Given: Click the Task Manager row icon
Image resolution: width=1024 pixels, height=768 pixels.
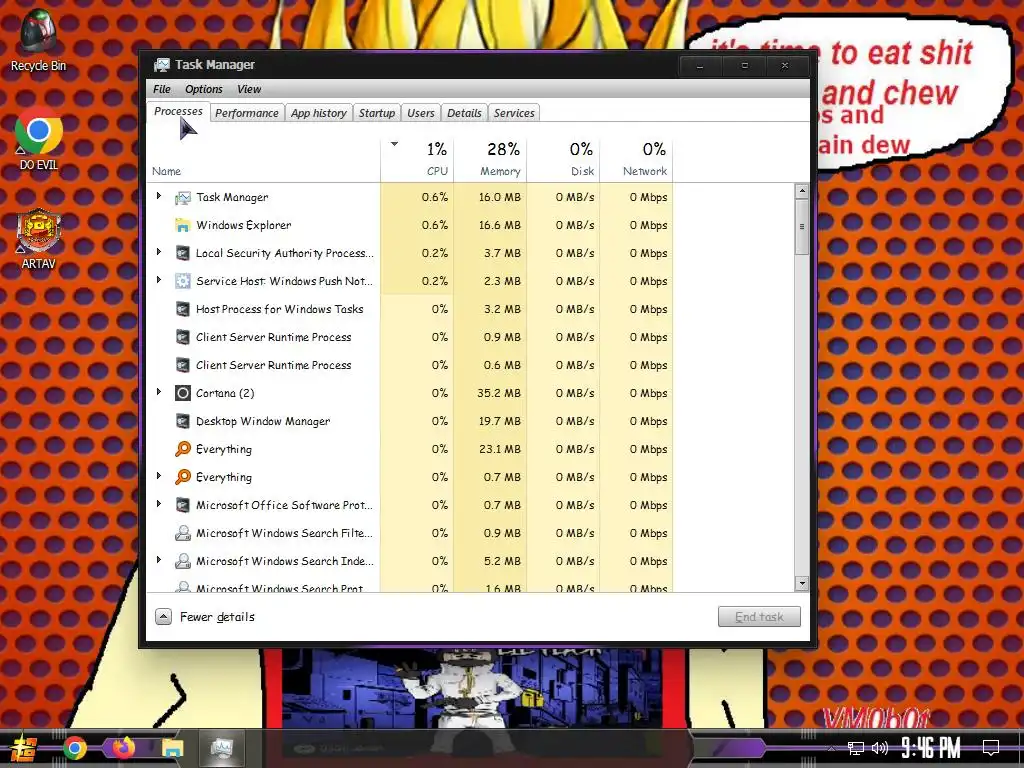Looking at the screenshot, I should 183,197.
